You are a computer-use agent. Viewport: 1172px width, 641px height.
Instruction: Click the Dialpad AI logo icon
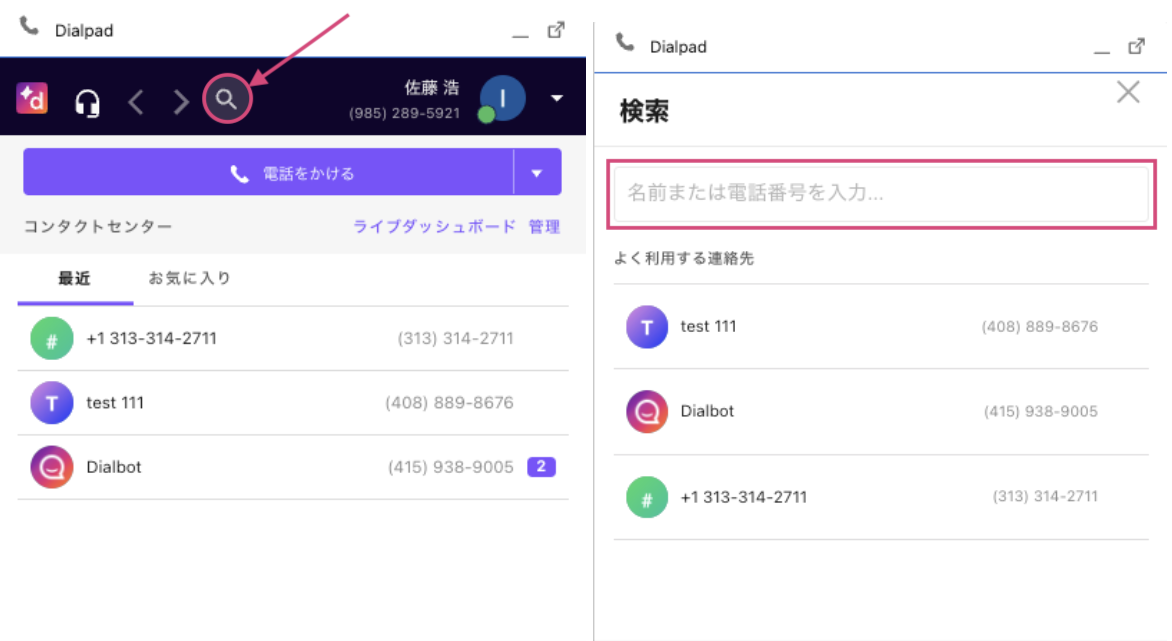[x=32, y=99]
